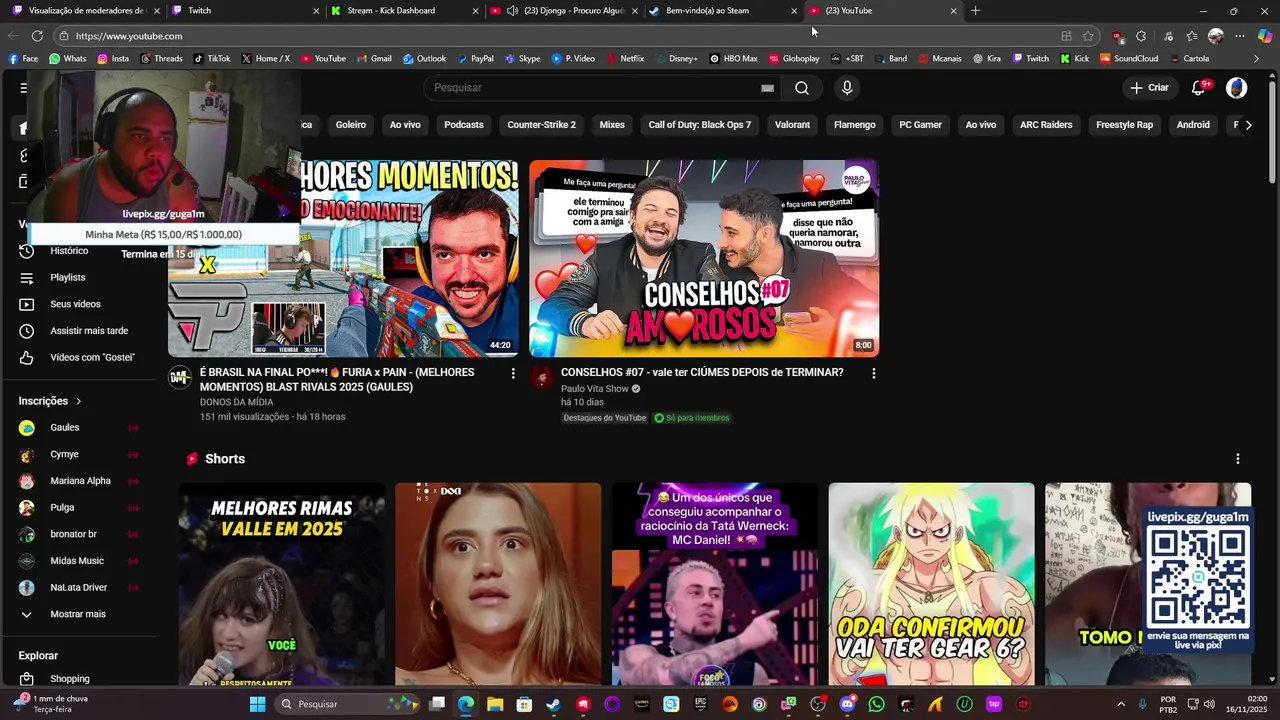Switch to Visualização de moderadores tab
This screenshot has width=1280, height=720.
84,11
